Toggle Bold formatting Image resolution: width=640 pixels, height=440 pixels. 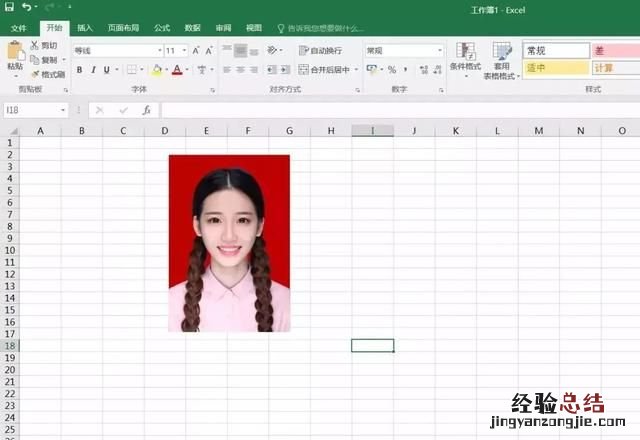pos(79,70)
